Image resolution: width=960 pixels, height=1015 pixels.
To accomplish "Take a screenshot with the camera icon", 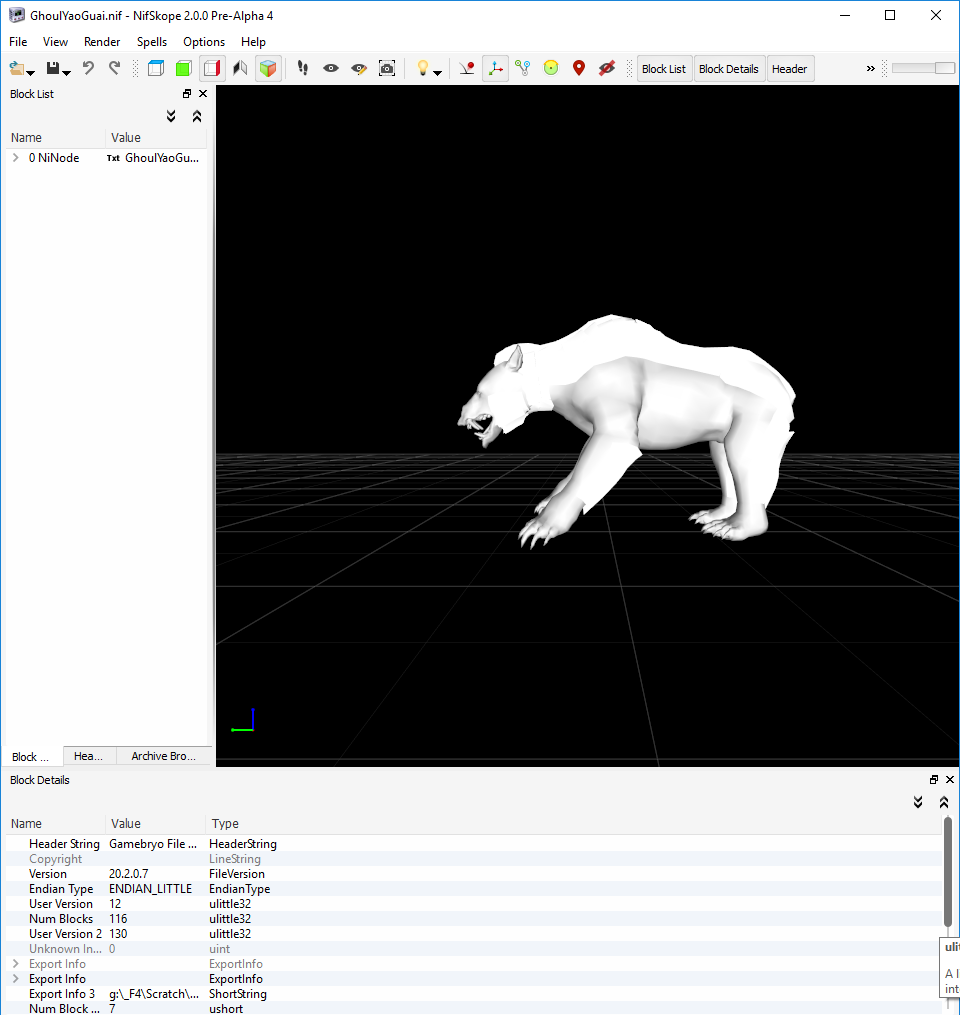I will point(387,69).
